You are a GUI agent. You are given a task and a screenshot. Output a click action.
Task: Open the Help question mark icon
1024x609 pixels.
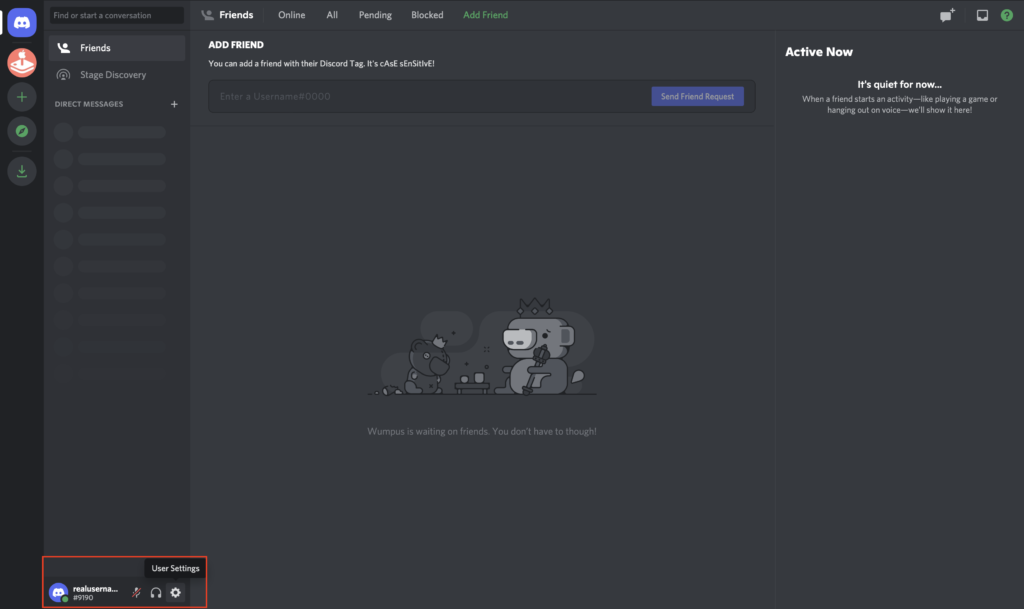tap(1006, 15)
